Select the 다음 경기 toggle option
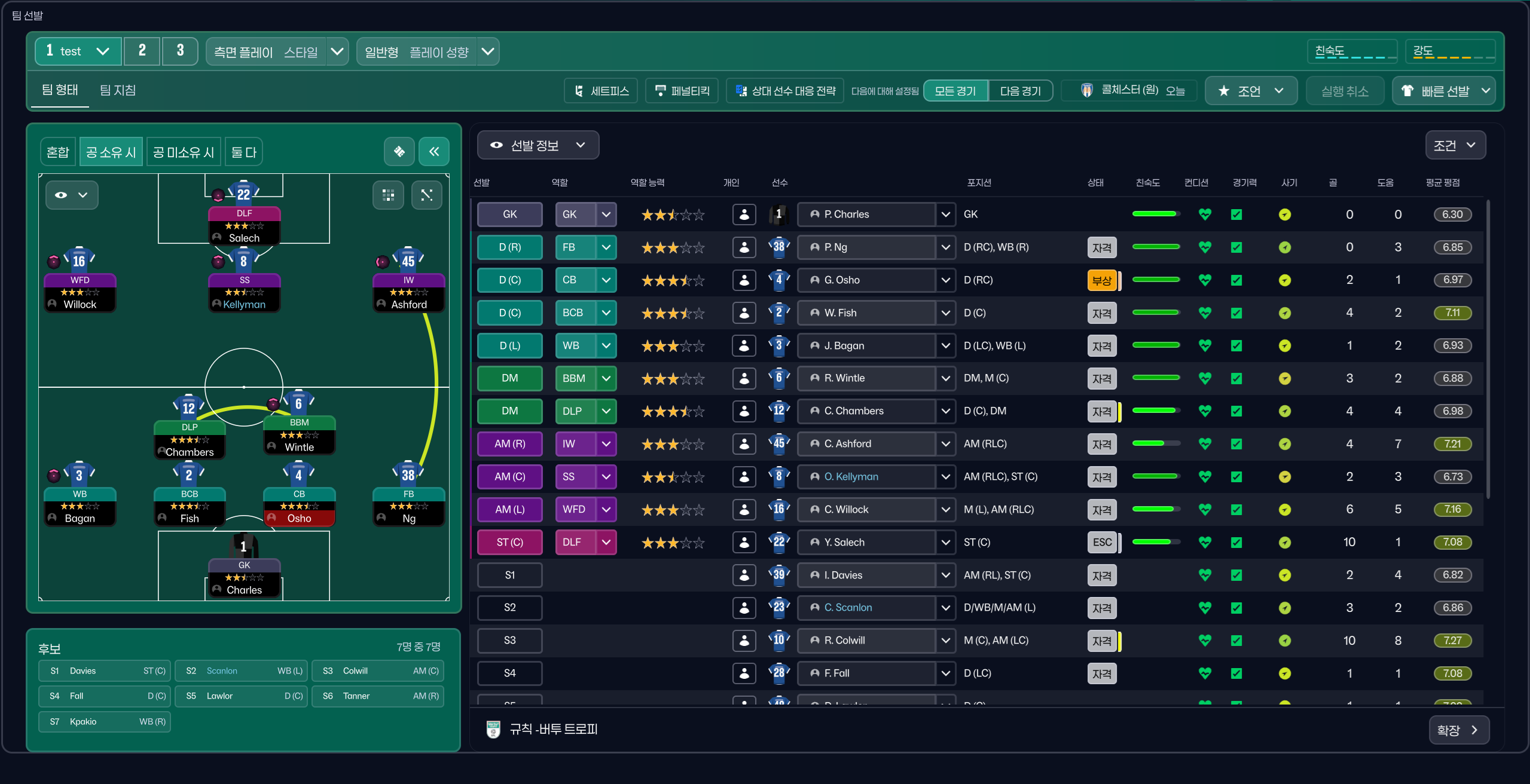This screenshot has width=1530, height=784. tap(1021, 91)
